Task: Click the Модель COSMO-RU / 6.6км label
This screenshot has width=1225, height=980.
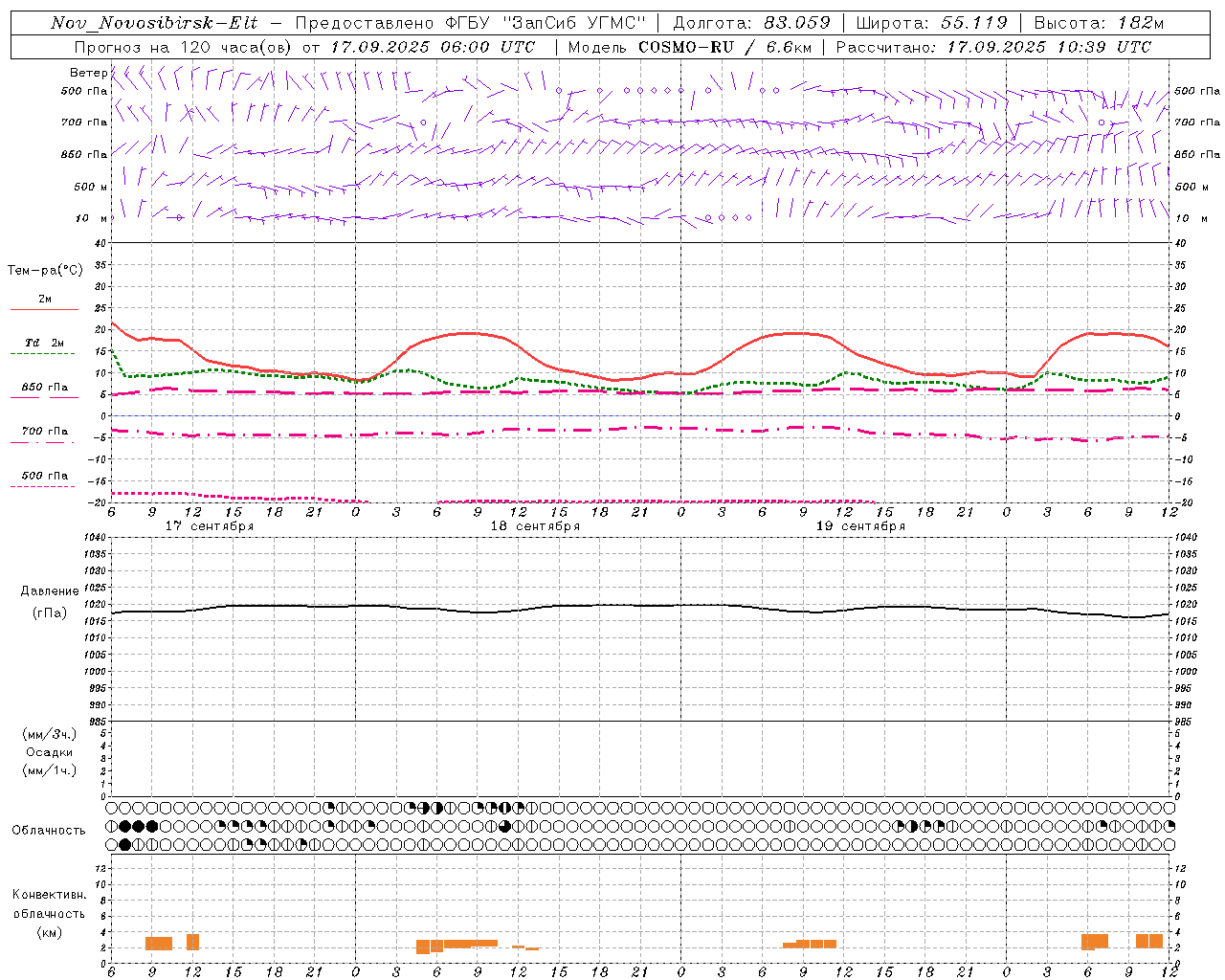Action: click(689, 47)
